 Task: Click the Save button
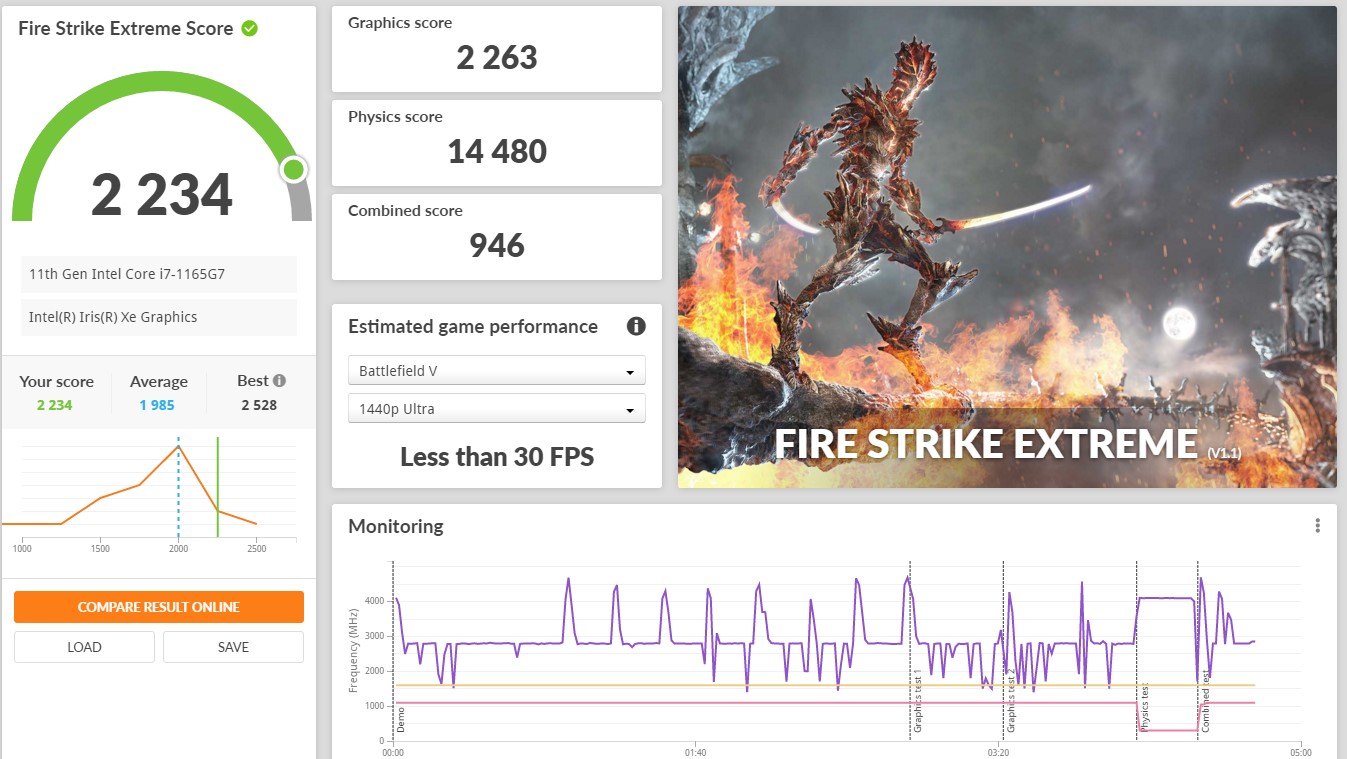point(233,647)
